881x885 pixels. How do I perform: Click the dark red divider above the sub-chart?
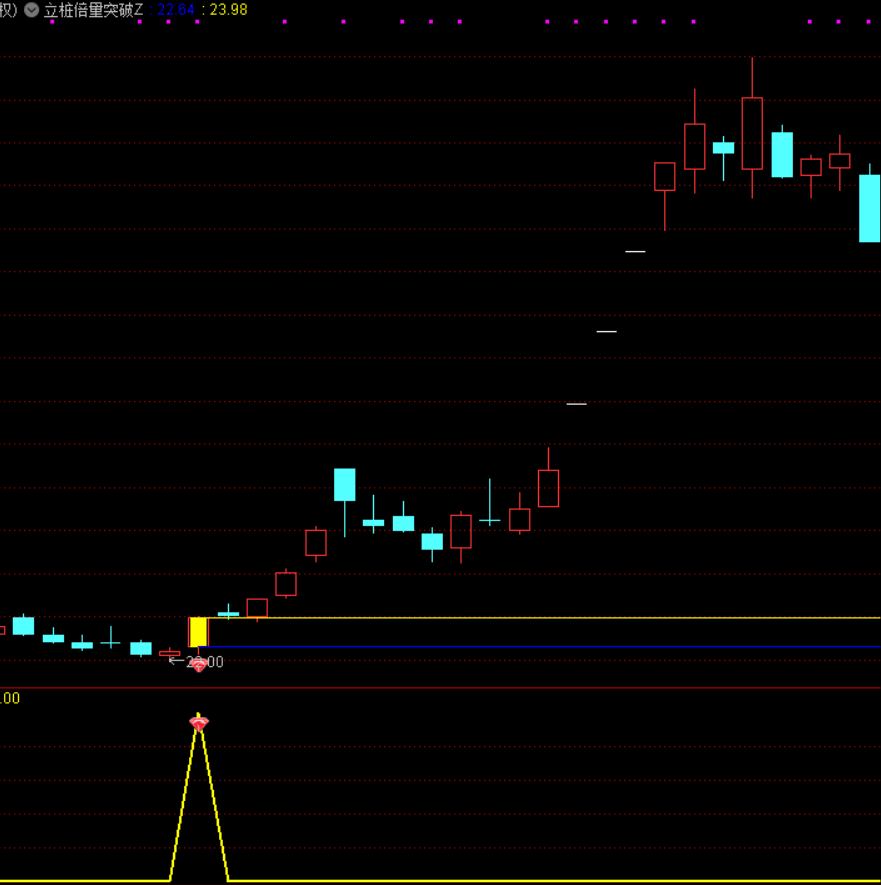440,688
